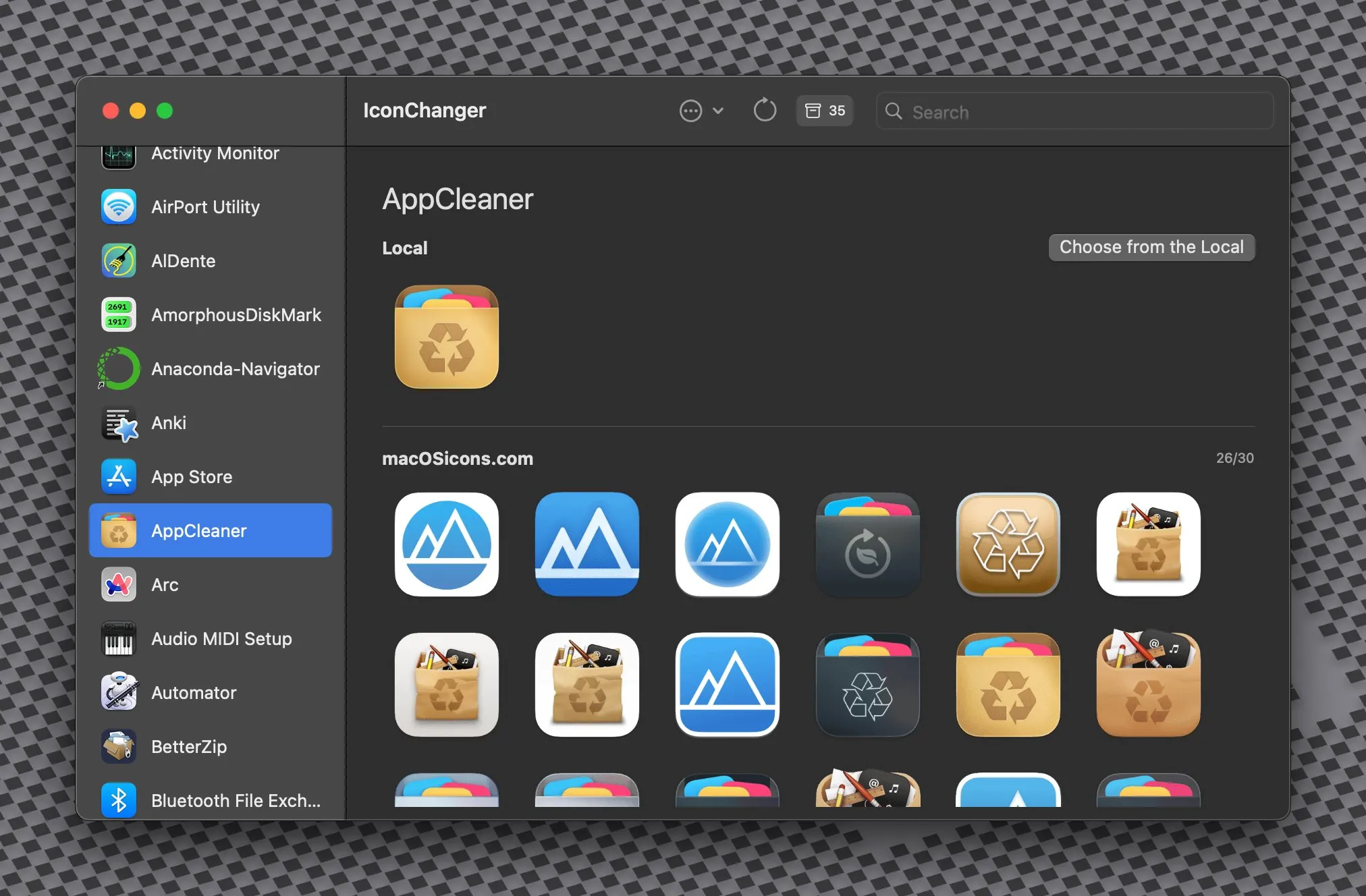The width and height of the screenshot is (1366, 896).
Task: Select App Store in sidebar
Action: [192, 477]
